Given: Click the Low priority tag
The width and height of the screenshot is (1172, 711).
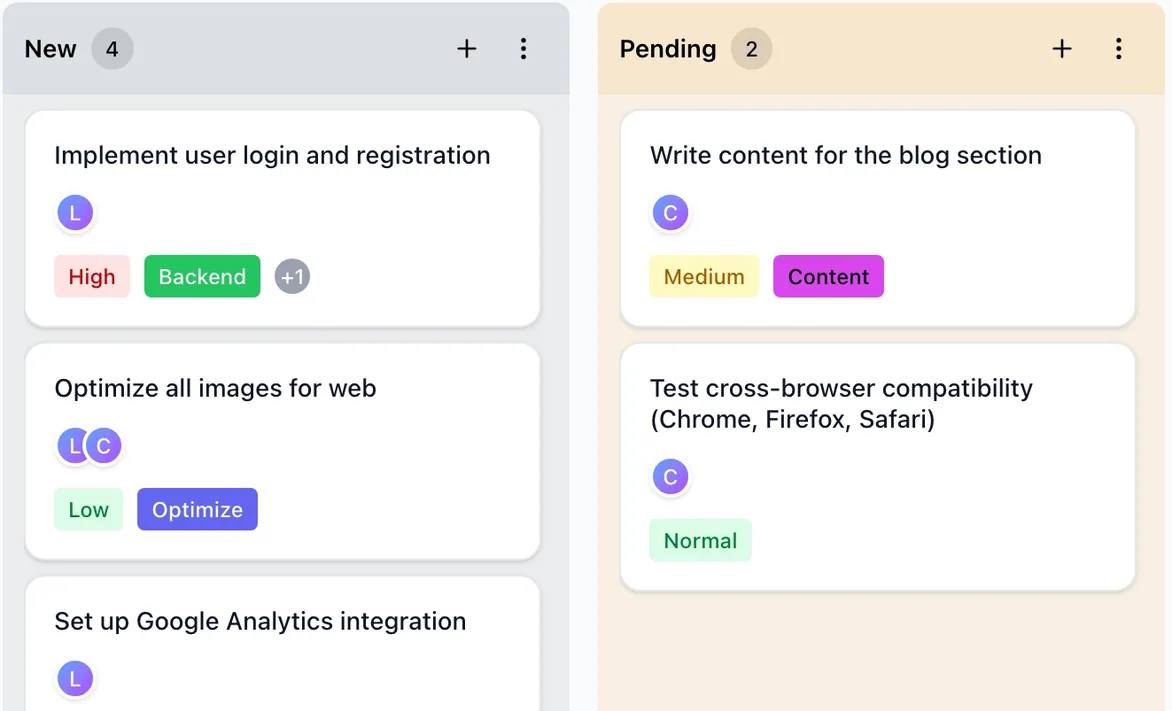Looking at the screenshot, I should click(x=89, y=510).
